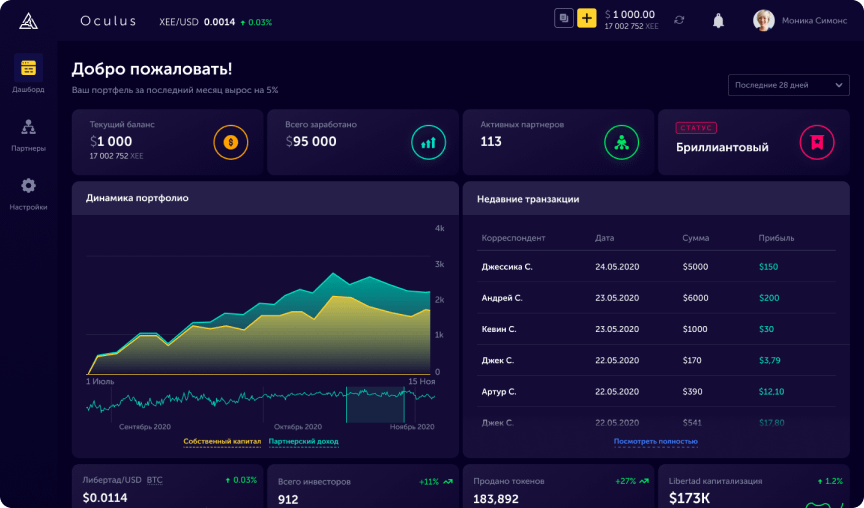The height and width of the screenshot is (508, 864).
Task: Click the Корреспондент column header
Action: point(514,238)
